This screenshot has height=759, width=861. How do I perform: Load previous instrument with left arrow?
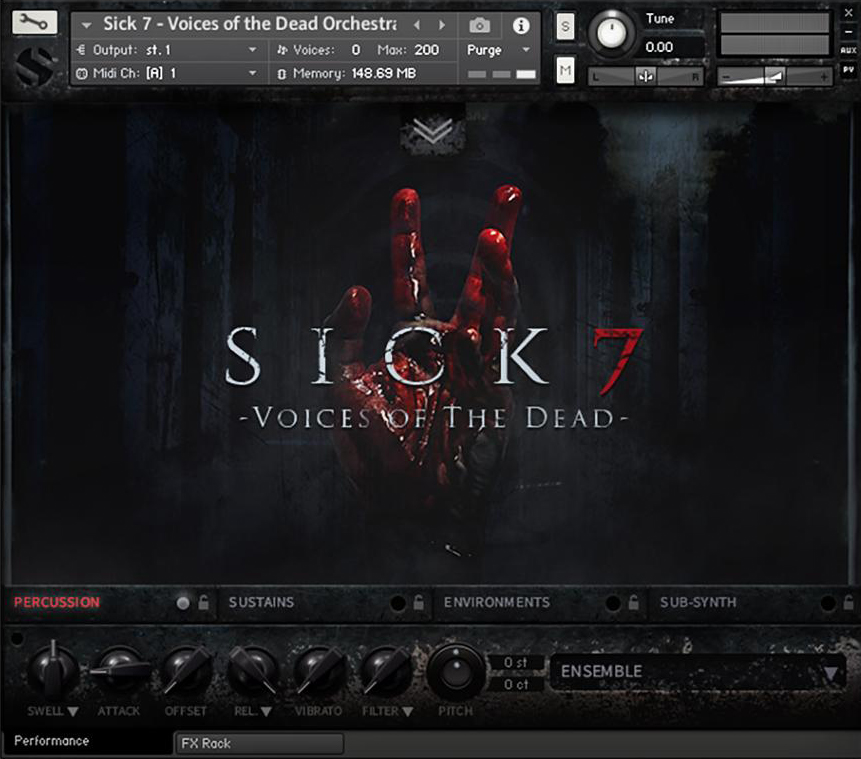[417, 24]
